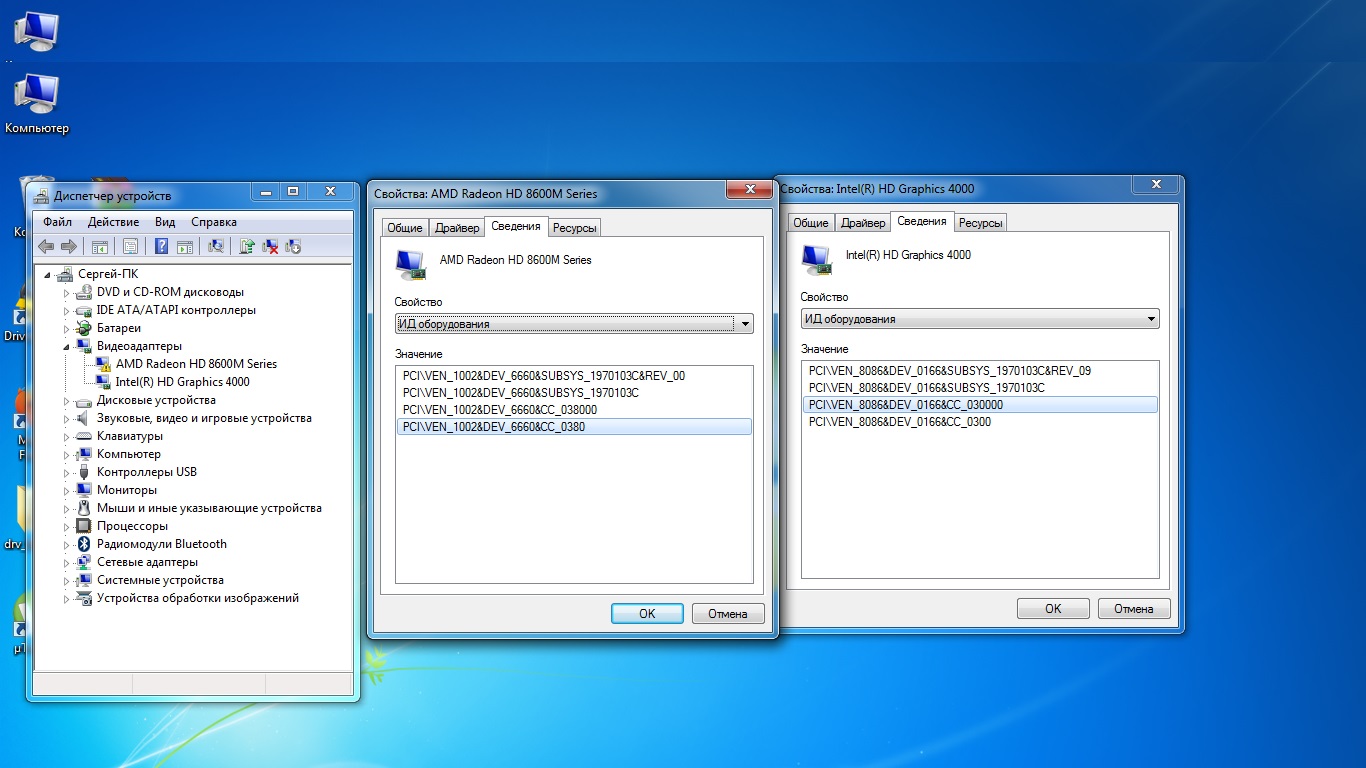Image resolution: width=1366 pixels, height=768 pixels.
Task: Click the Batteries category icon (Батареи)
Action: point(84,328)
